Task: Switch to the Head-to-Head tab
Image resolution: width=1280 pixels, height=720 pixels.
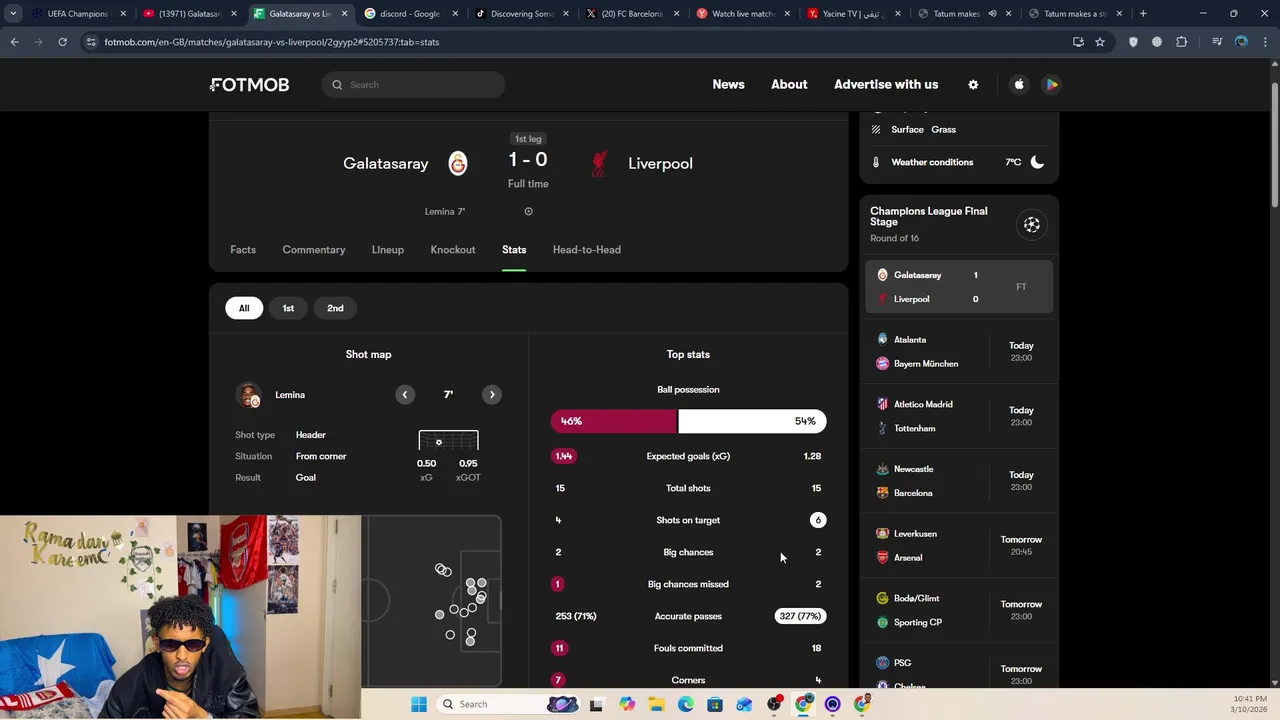Action: click(x=587, y=250)
